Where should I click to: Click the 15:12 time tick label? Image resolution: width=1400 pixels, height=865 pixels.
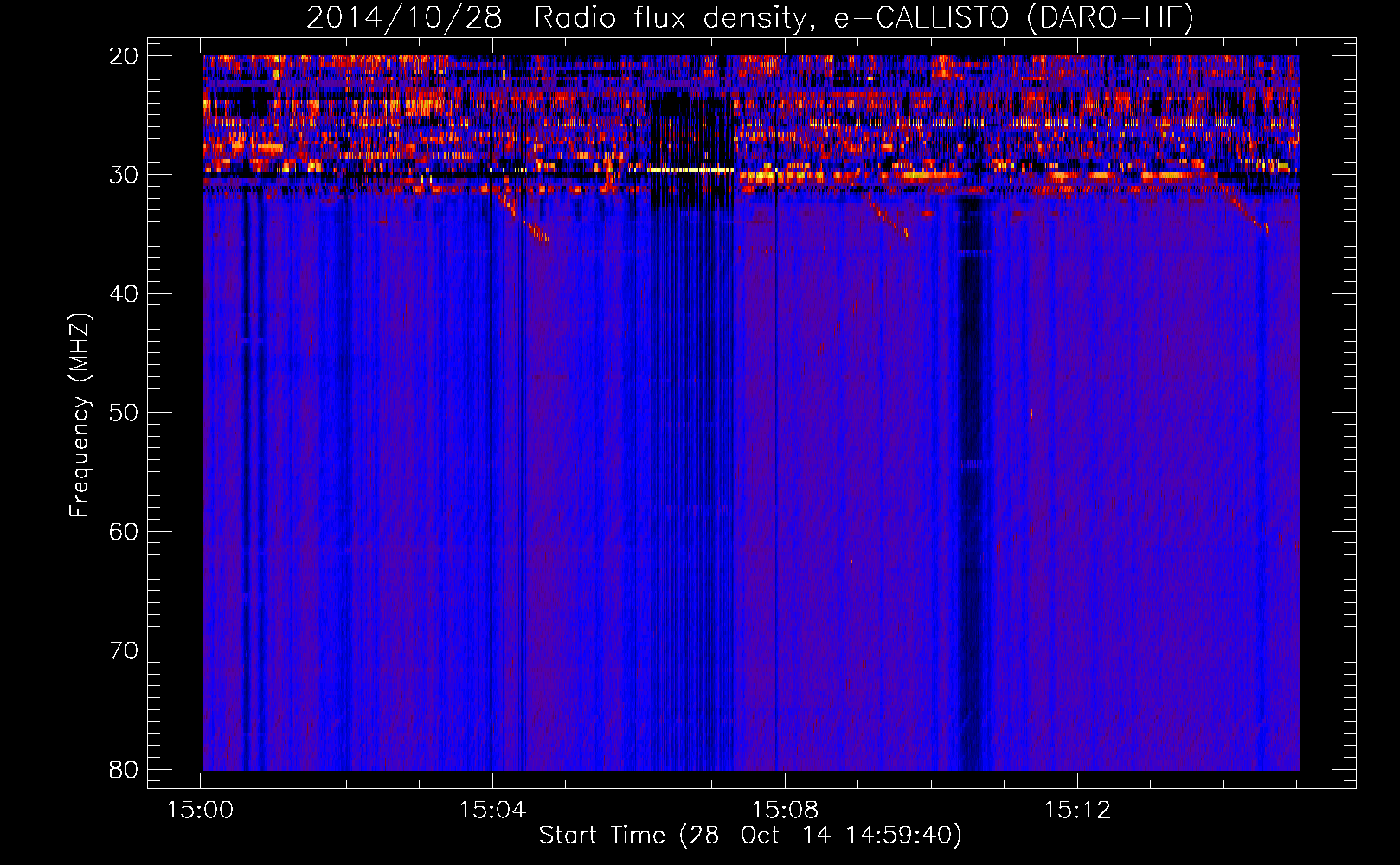[1077, 811]
